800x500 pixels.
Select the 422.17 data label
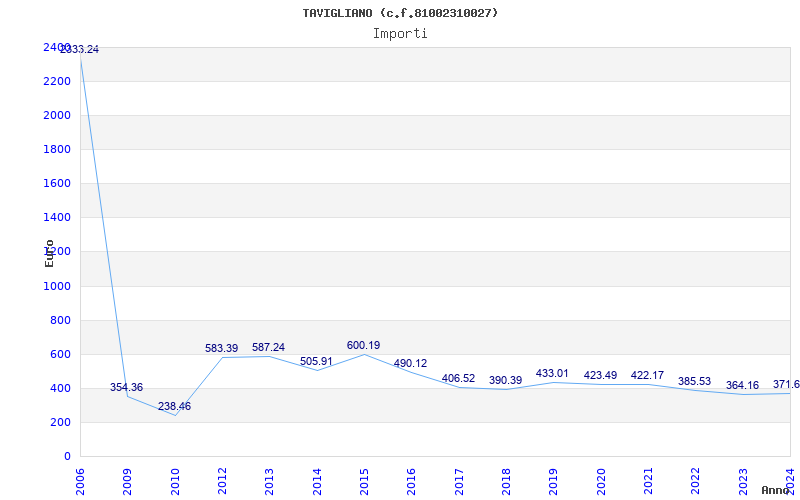coord(647,376)
